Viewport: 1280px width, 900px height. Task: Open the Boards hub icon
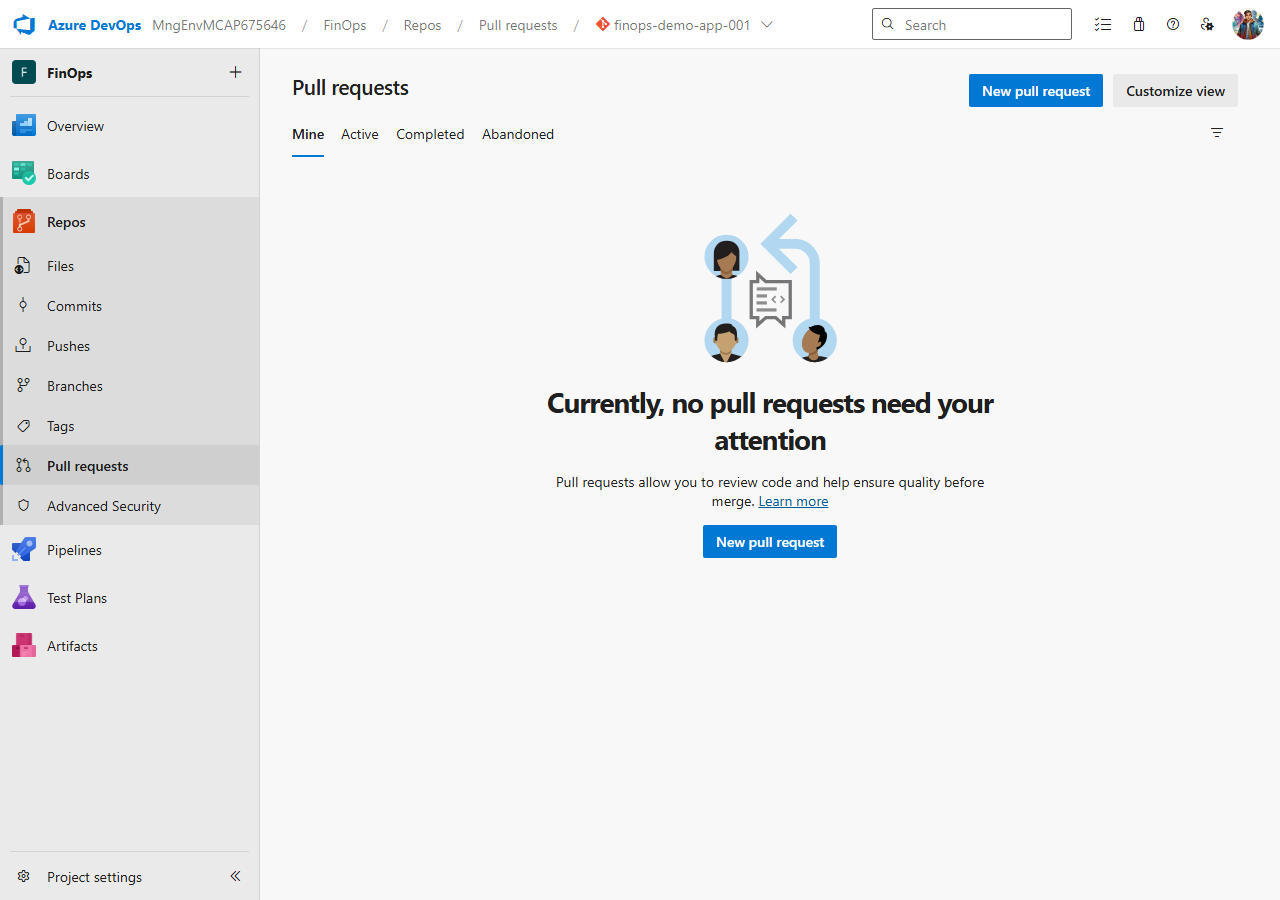24,174
